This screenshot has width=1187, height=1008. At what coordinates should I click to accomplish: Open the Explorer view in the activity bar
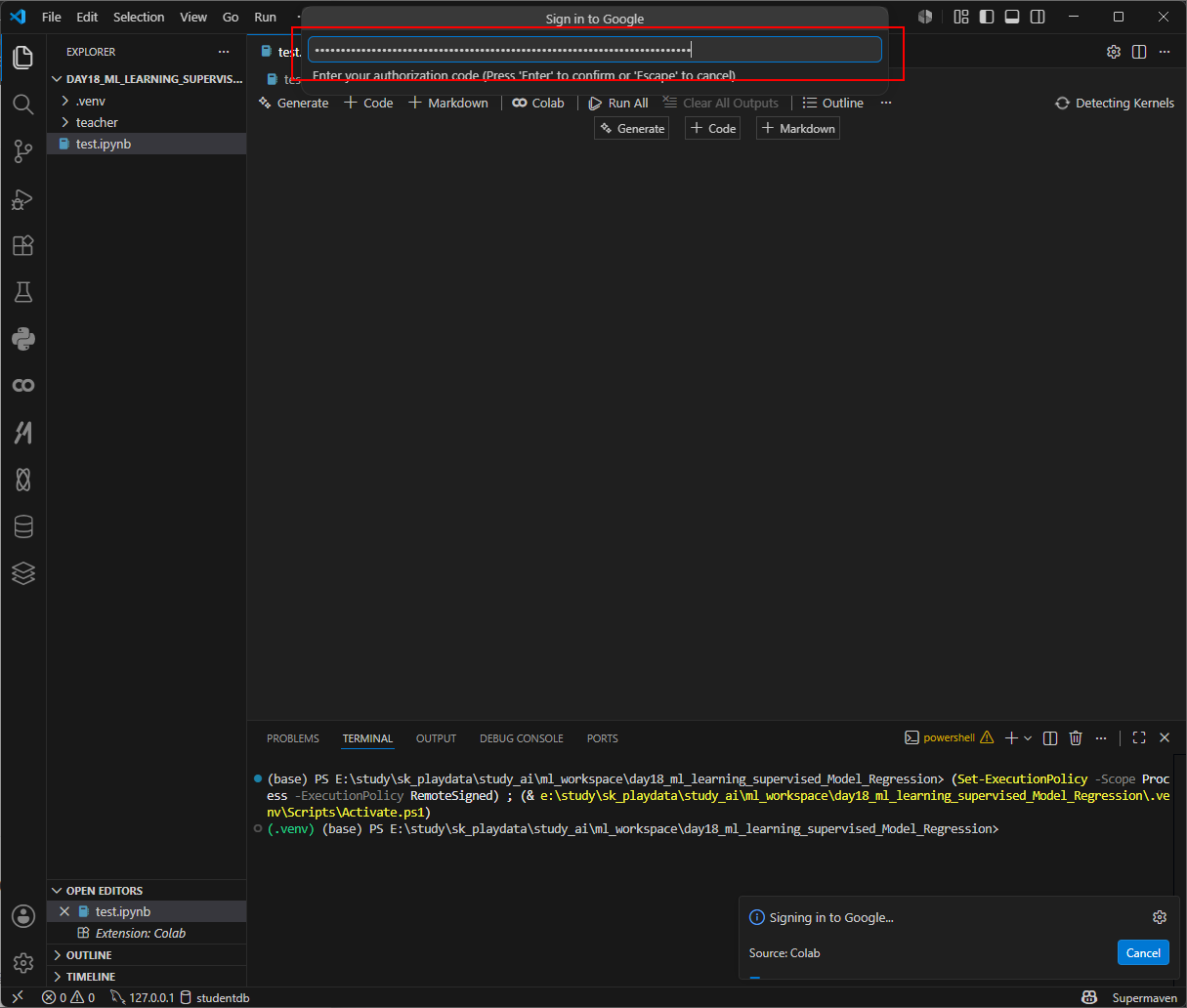pos(23,57)
